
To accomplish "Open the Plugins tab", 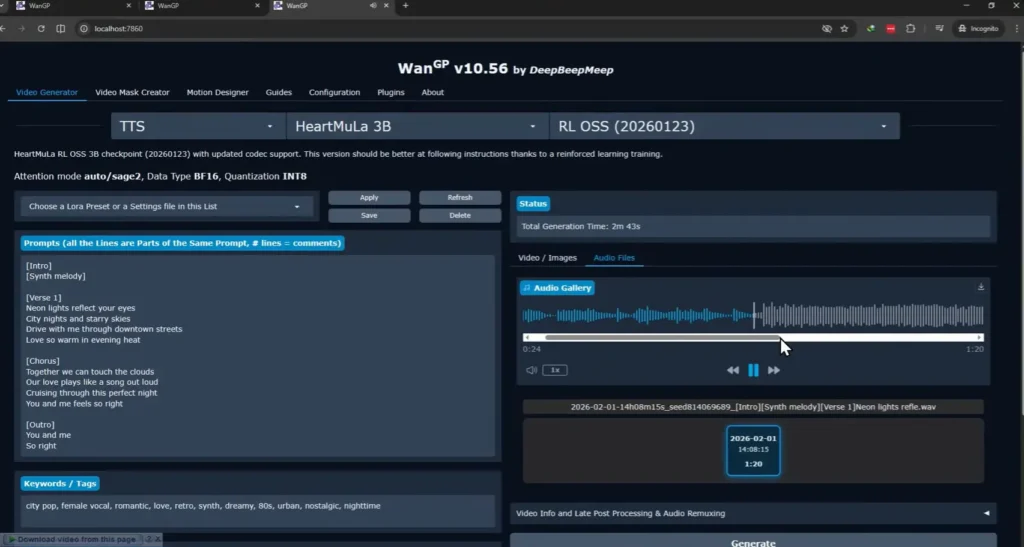I will point(391,93).
